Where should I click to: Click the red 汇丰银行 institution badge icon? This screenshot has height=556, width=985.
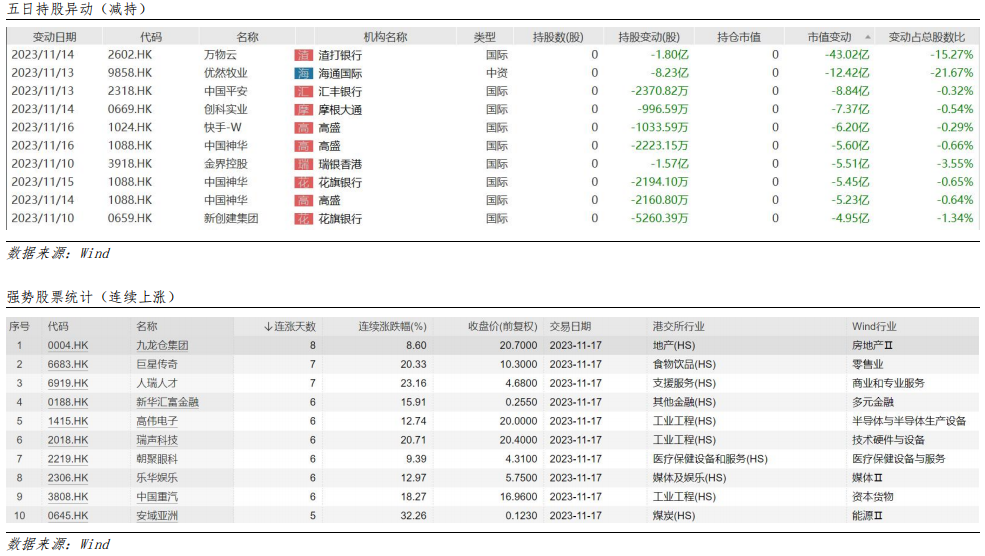coord(303,92)
